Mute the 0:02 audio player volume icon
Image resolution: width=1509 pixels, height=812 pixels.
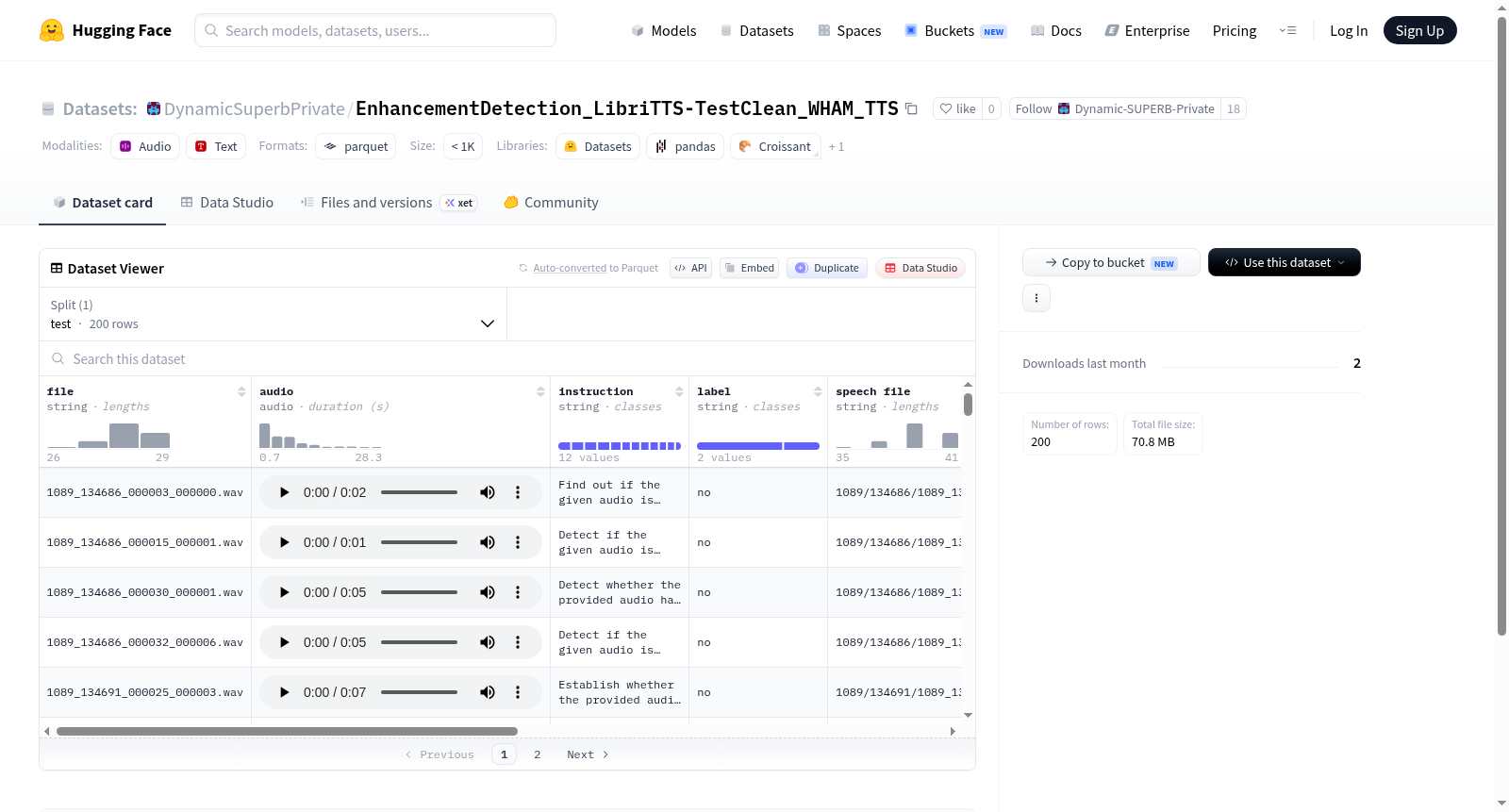coord(488,492)
